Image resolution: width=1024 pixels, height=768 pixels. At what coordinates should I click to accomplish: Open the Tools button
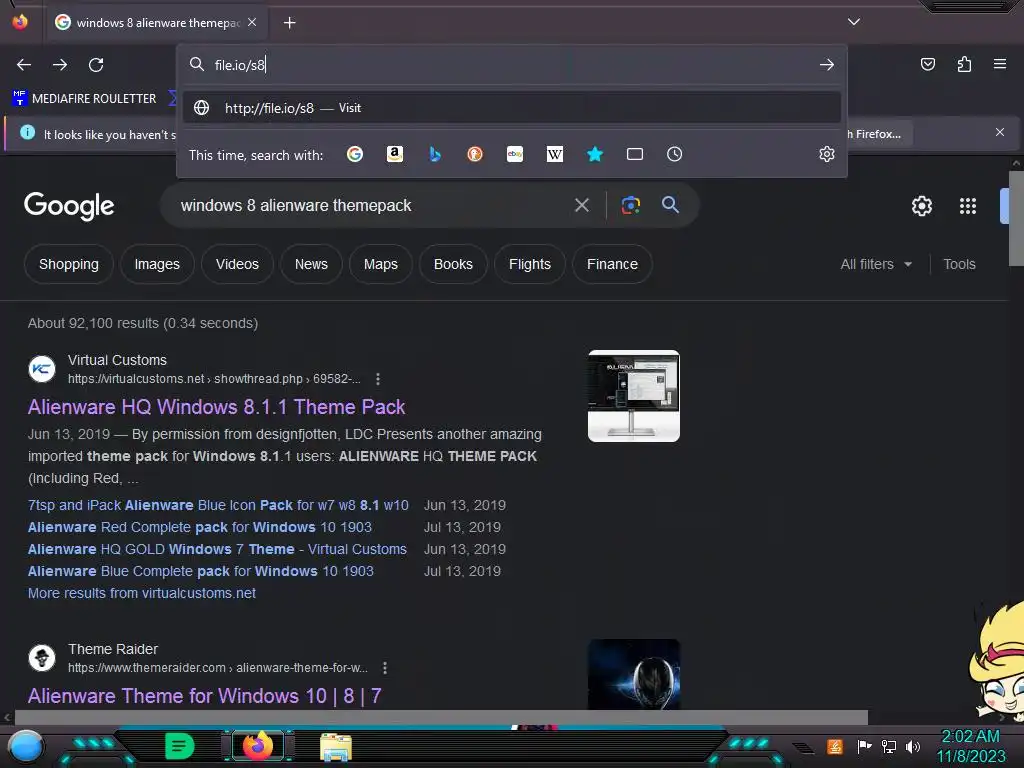pyautogui.click(x=959, y=264)
